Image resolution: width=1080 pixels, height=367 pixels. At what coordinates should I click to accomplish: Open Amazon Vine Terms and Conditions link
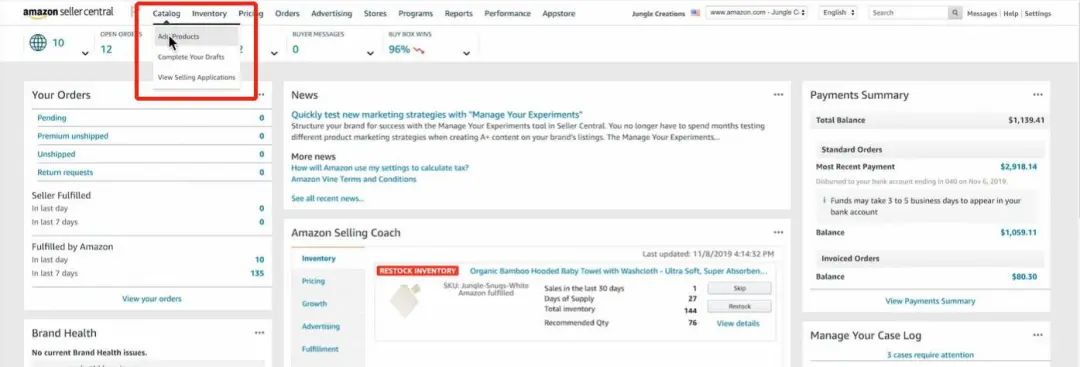point(353,179)
